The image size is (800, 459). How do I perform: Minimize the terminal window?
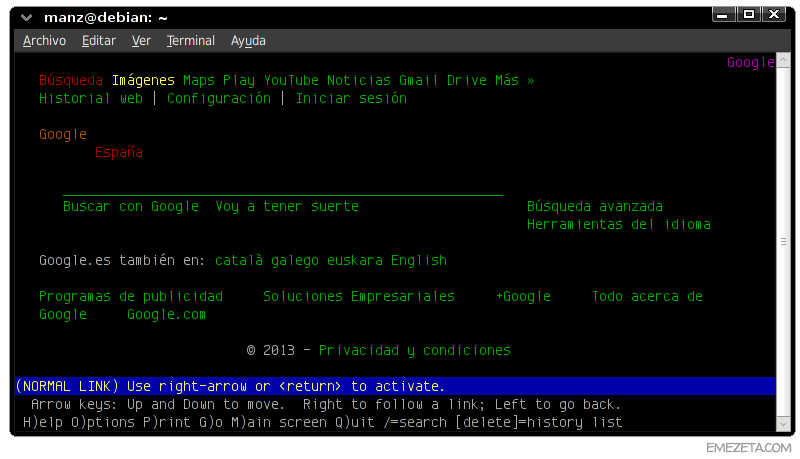click(723, 14)
